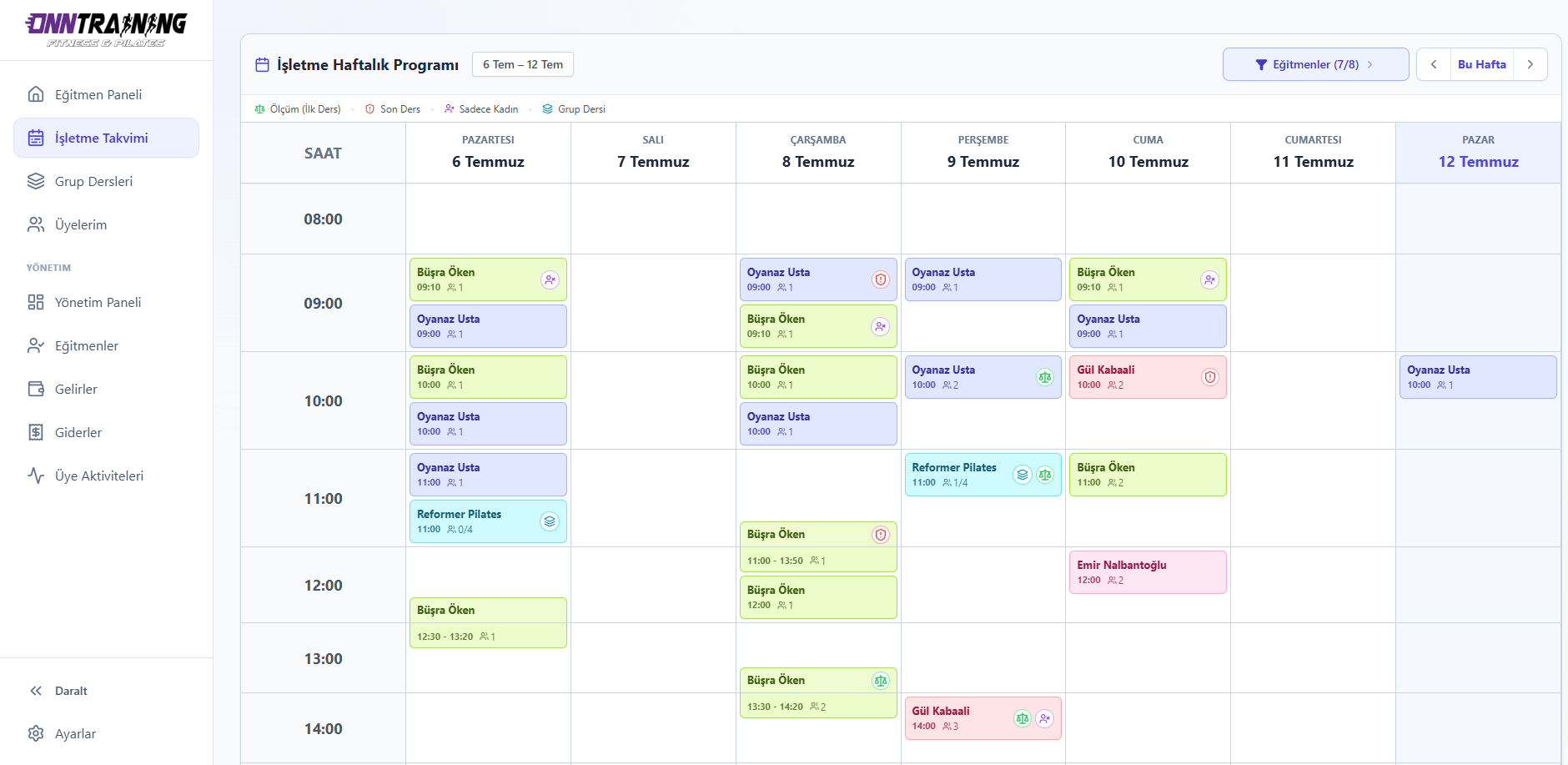Click group-class icon on Monday Reformer Pilates
The height and width of the screenshot is (765, 1568).
[550, 521]
